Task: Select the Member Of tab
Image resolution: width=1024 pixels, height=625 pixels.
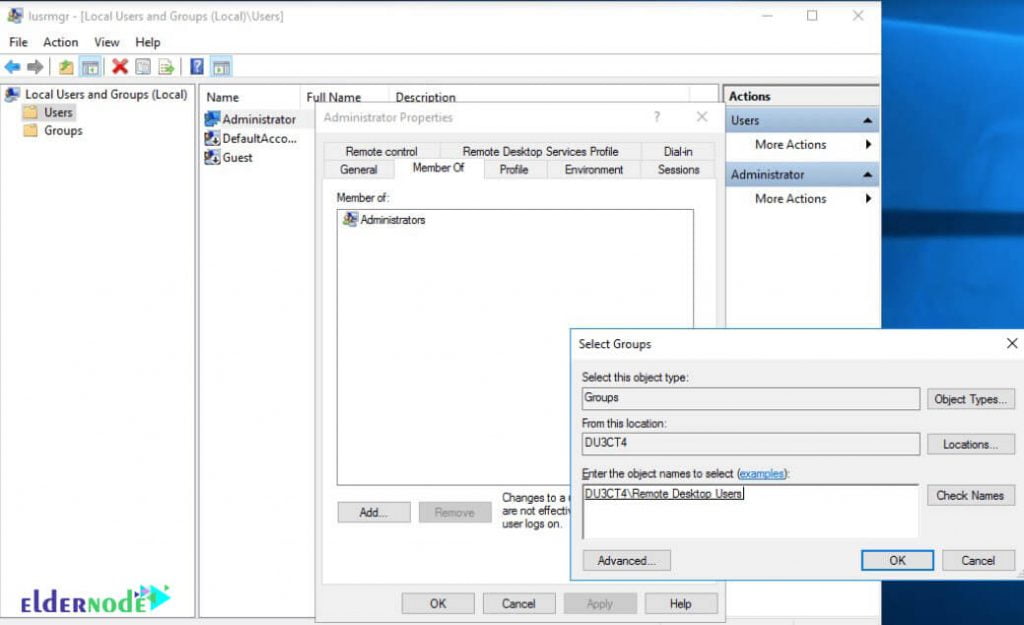Action: point(438,168)
